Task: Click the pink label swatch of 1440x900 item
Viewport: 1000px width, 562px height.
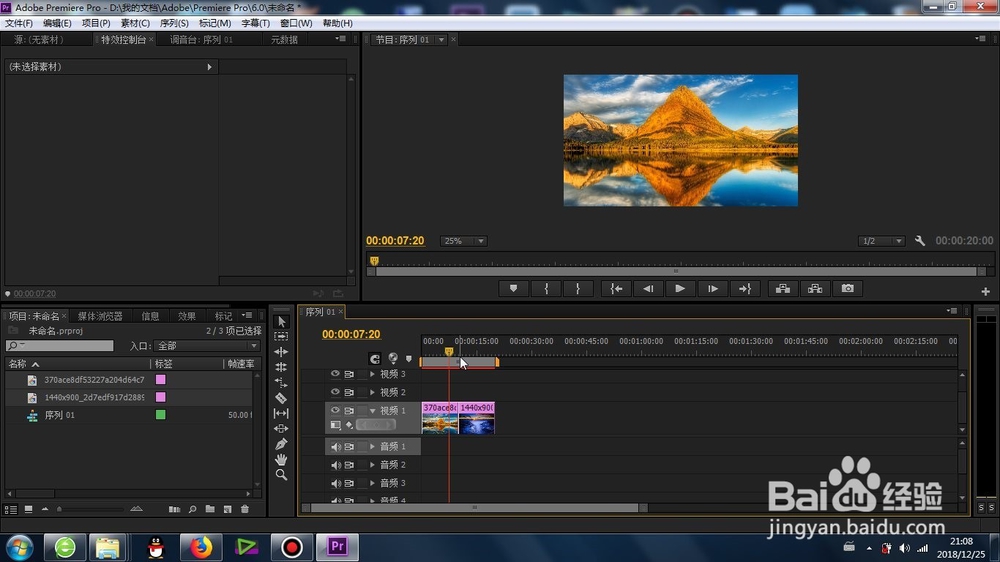Action: (161, 397)
